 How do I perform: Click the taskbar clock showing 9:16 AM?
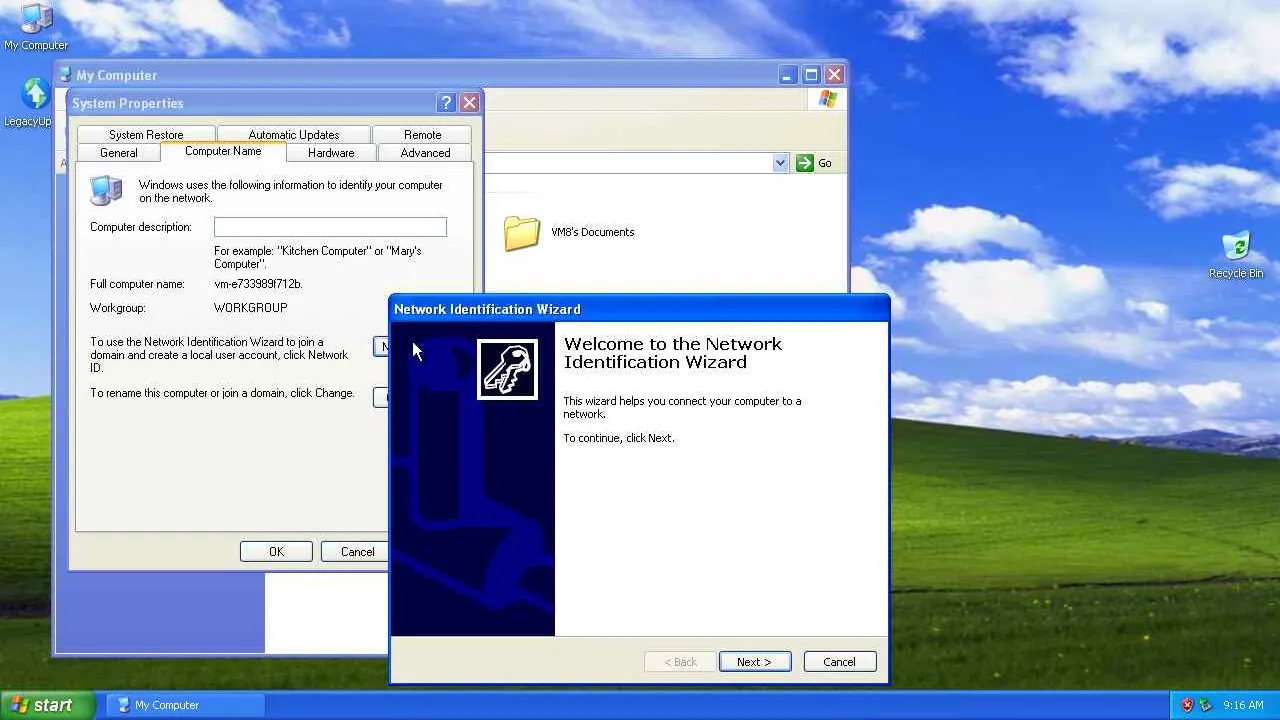click(1243, 705)
